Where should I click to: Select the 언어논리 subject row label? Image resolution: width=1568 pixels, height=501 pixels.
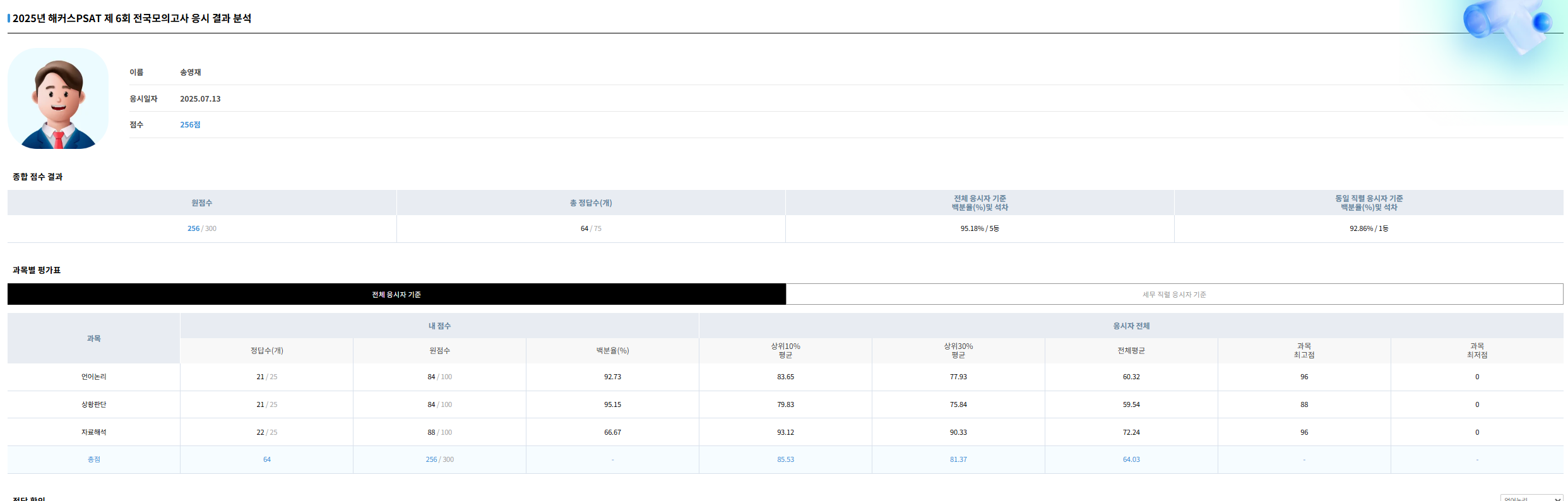pos(93,377)
